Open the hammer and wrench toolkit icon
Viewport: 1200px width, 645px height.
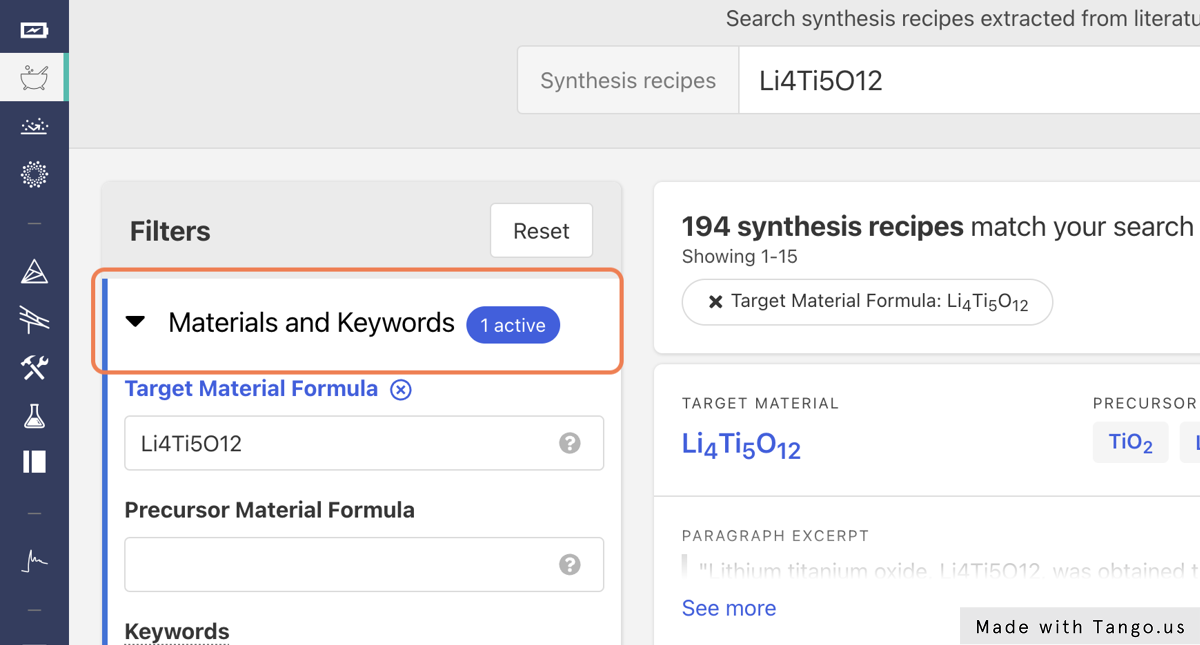coord(34,367)
